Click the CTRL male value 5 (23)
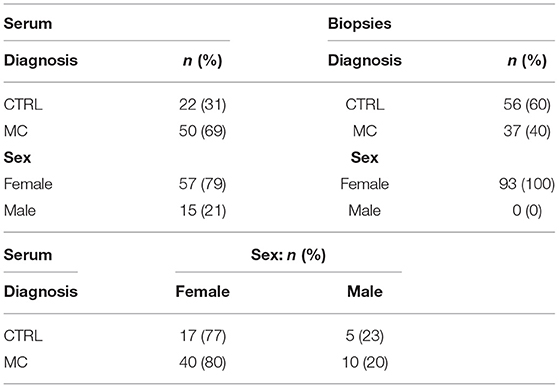This screenshot has height=388, width=559. [x=364, y=336]
